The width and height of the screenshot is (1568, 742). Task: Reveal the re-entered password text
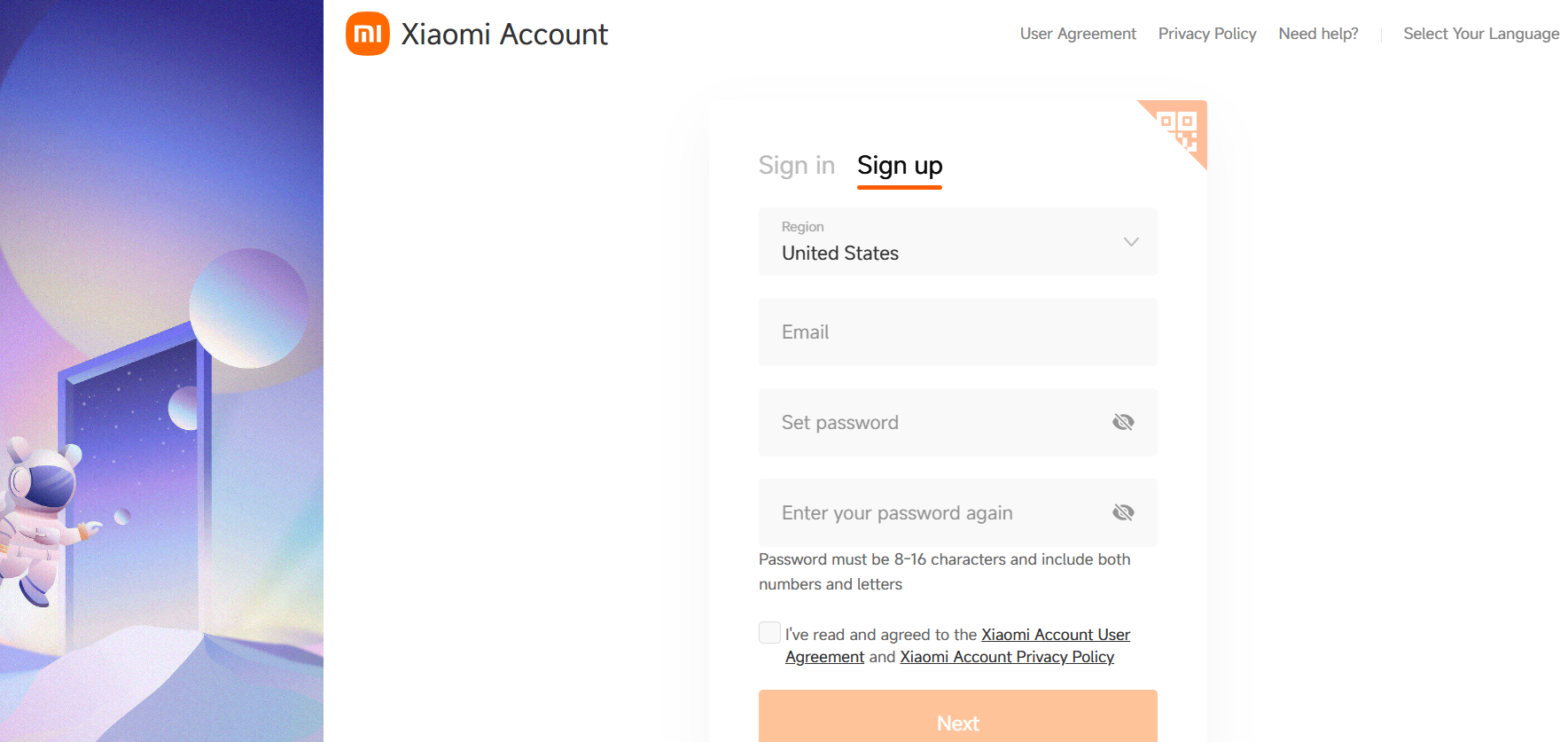(1123, 512)
